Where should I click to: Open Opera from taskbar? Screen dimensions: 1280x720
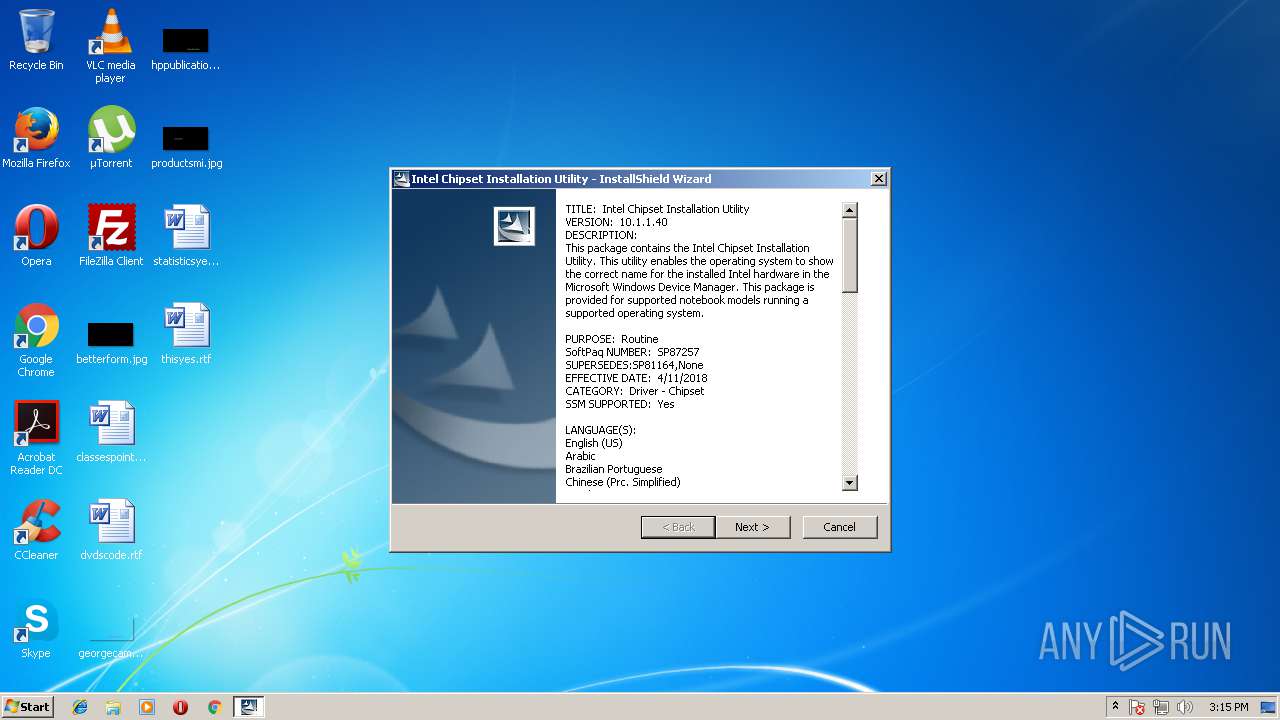[181, 707]
